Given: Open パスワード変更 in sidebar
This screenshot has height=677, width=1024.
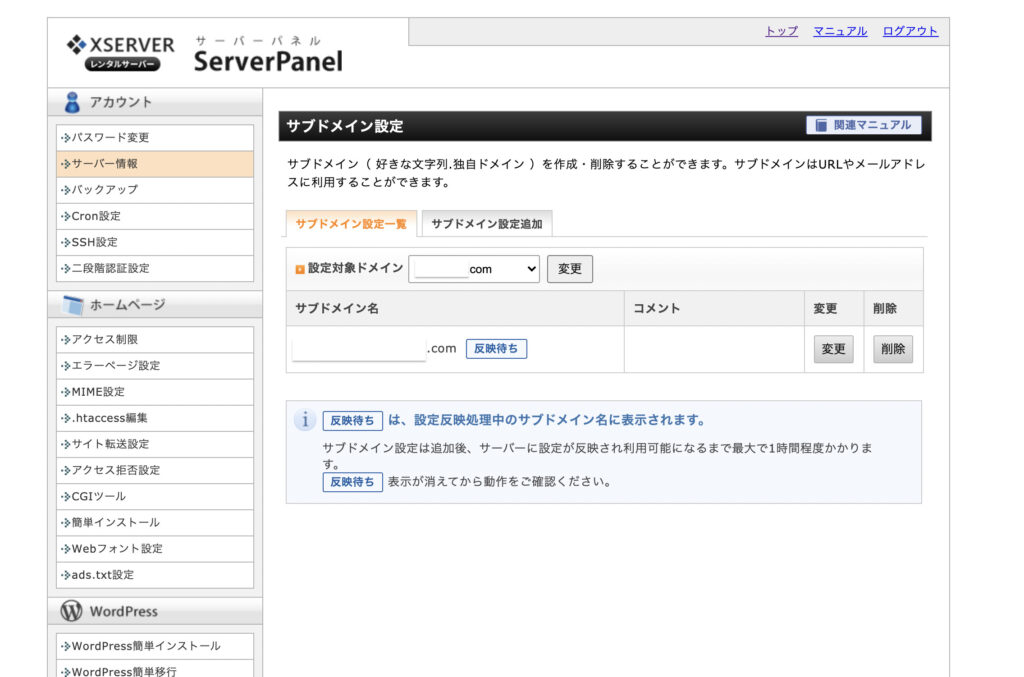Looking at the screenshot, I should tap(155, 138).
